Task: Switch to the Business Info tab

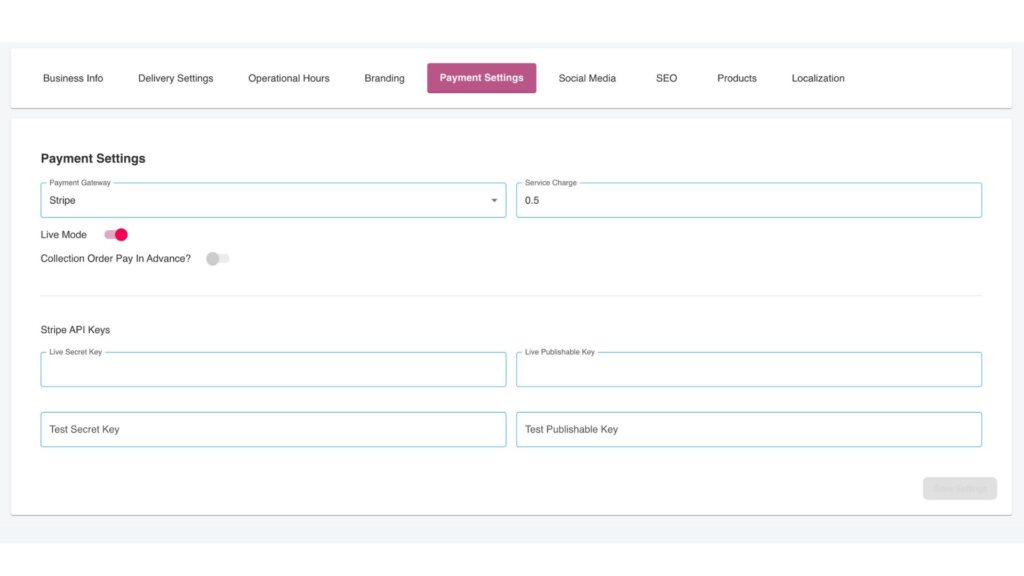Action: [x=73, y=78]
